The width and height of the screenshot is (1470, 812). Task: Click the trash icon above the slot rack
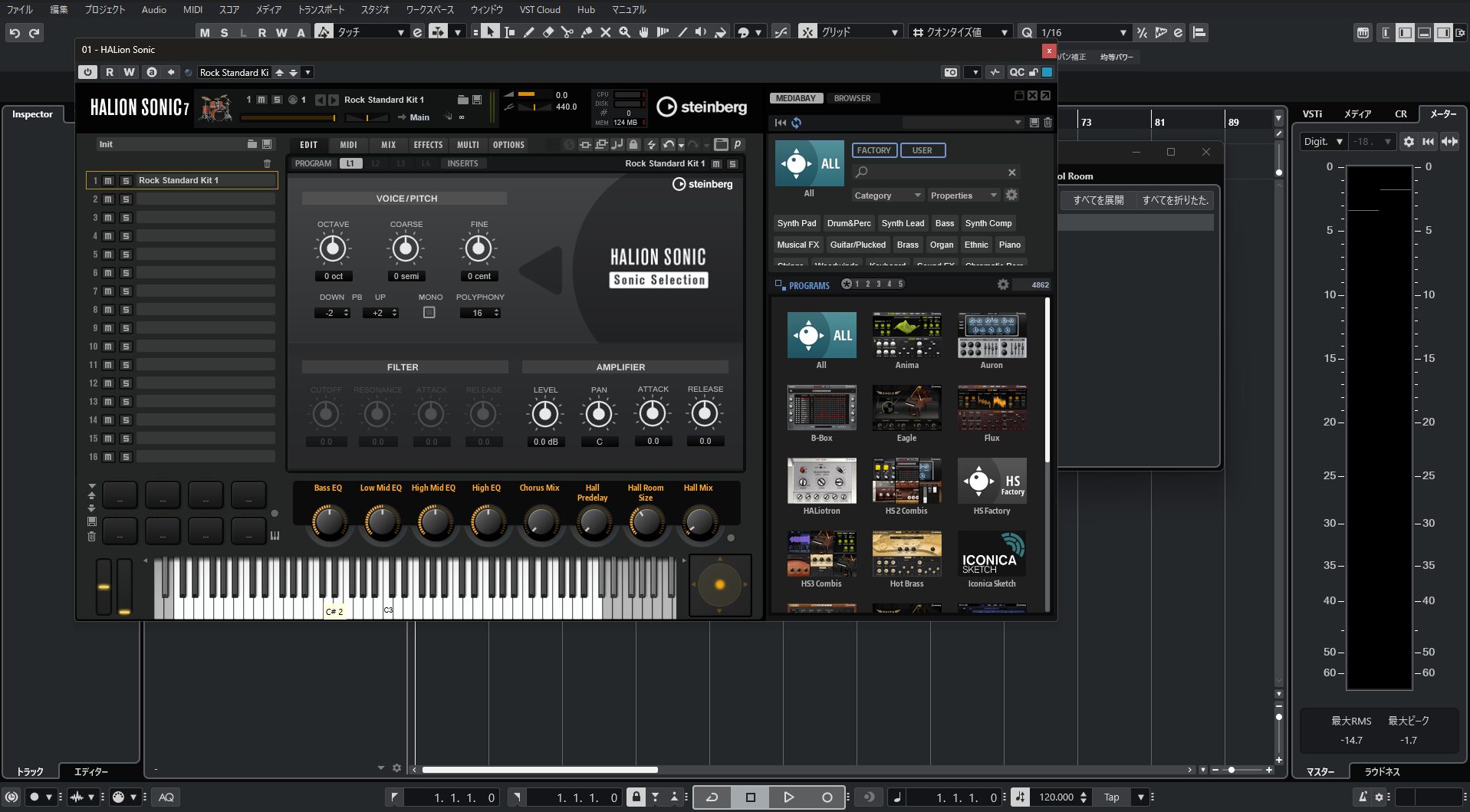click(267, 163)
